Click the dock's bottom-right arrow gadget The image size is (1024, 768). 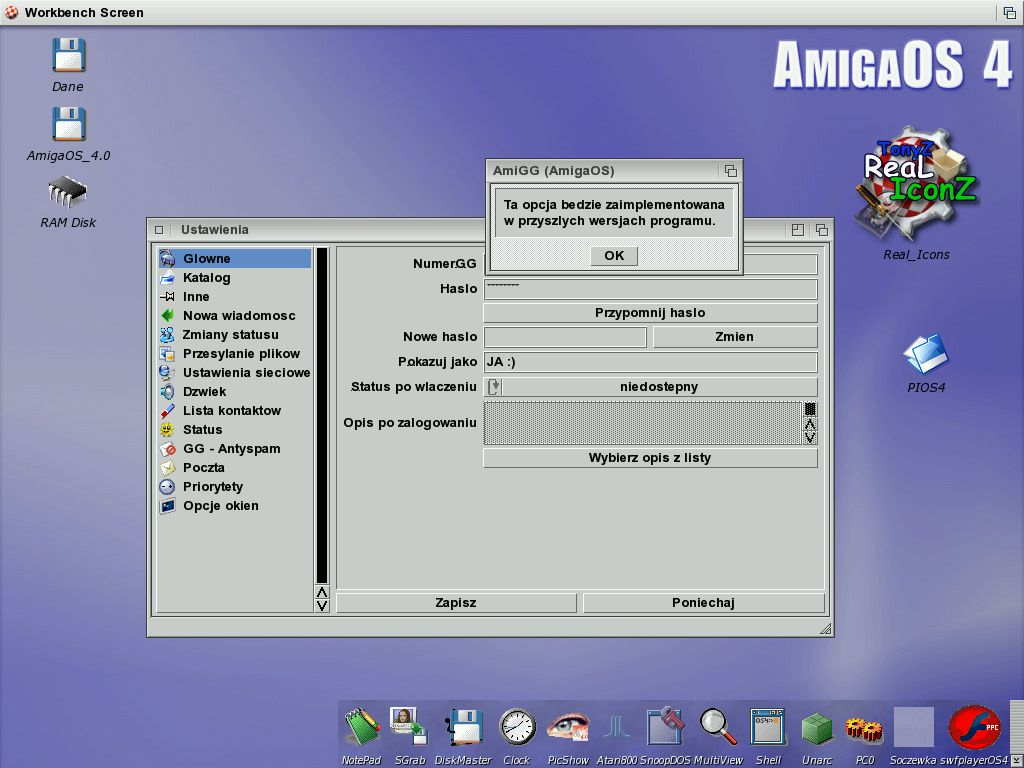pyautogui.click(x=1015, y=761)
